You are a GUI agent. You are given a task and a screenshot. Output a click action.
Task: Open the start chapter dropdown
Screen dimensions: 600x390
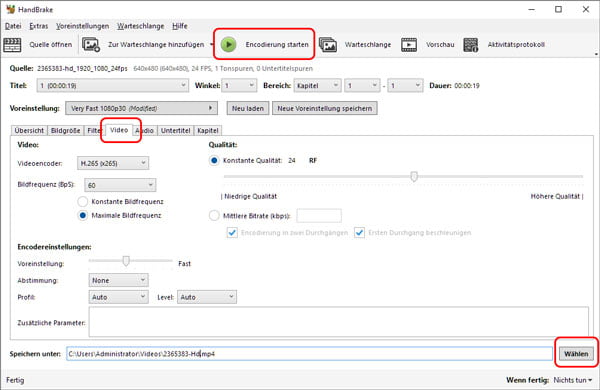pyautogui.click(x=362, y=85)
